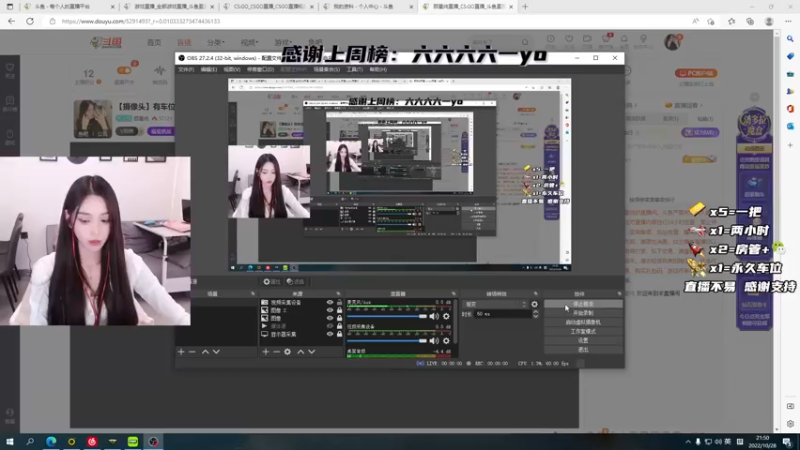The height and width of the screenshot is (450, 800).
Task: Pop out the 转场特效 (transitions) dock
Action: click(536, 294)
